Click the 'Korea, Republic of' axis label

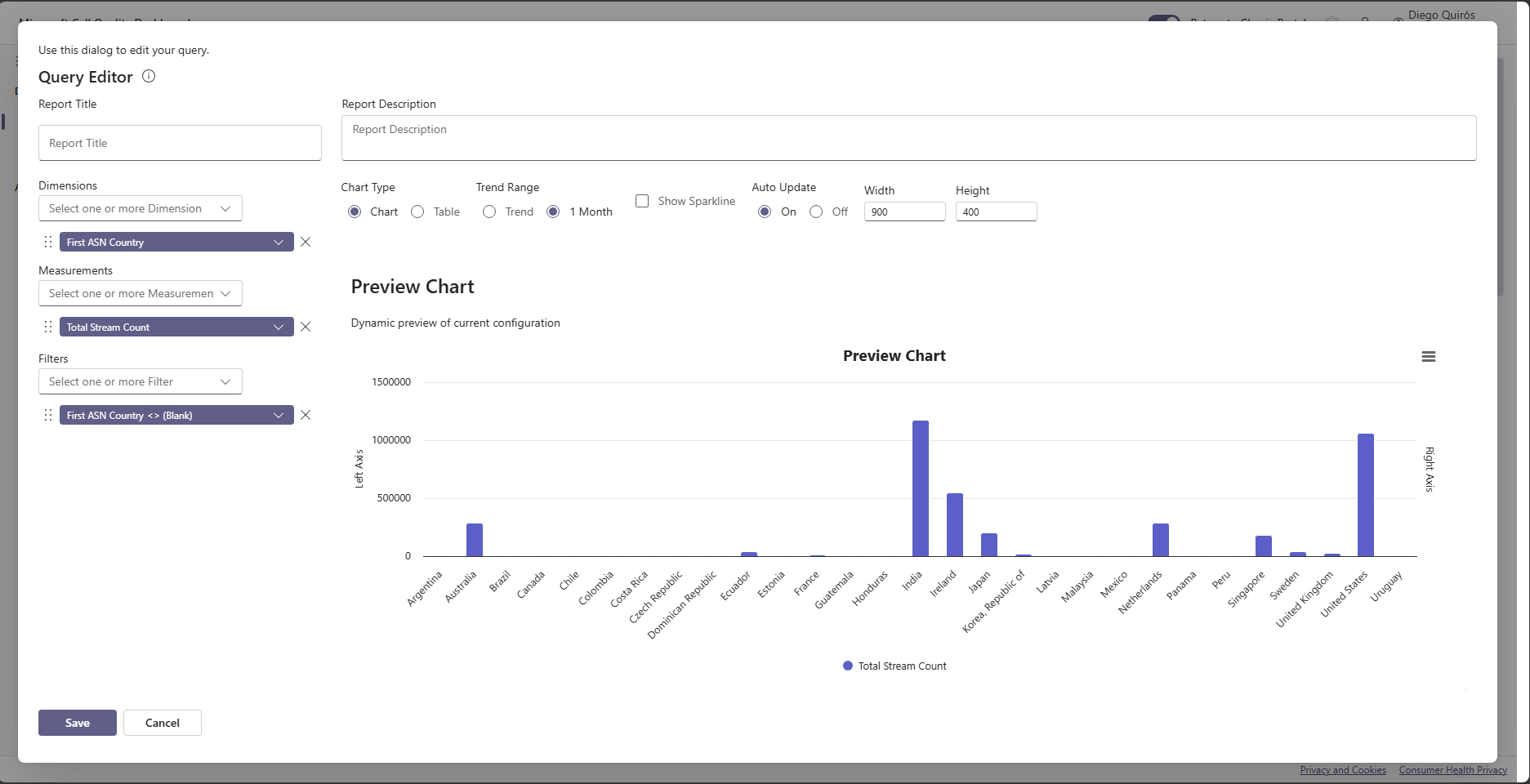coord(994,602)
